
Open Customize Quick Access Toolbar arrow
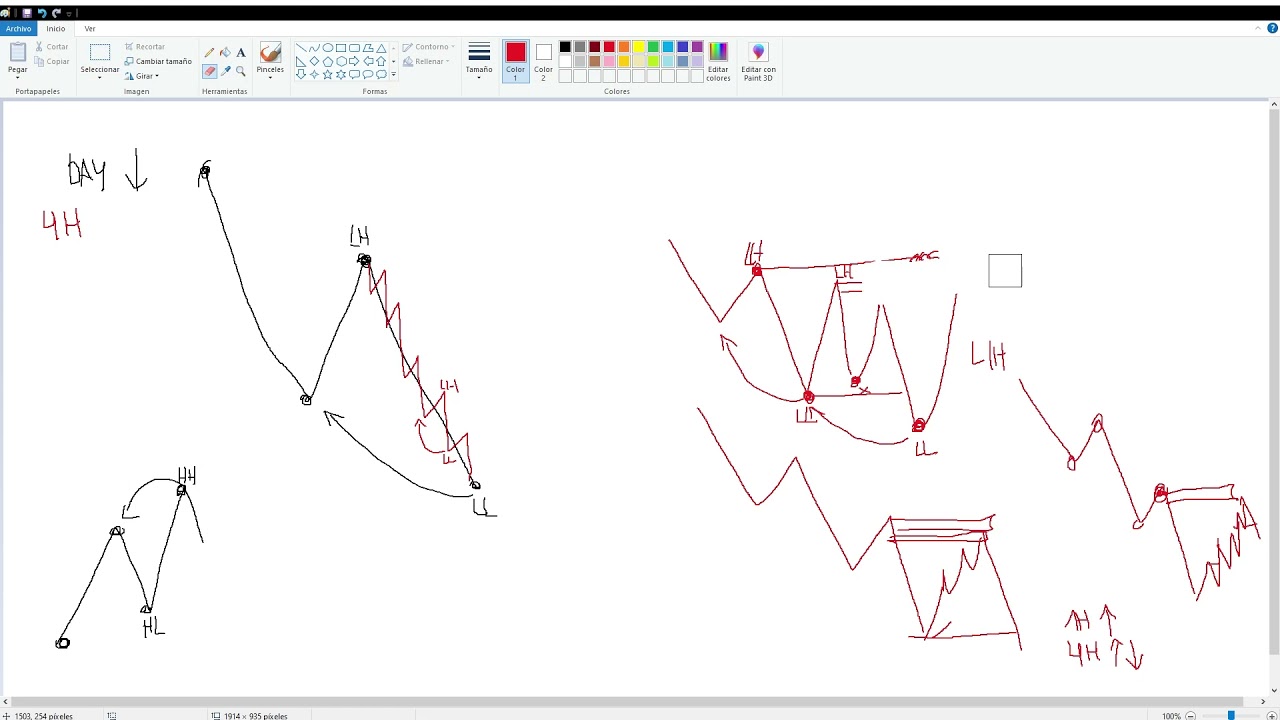point(69,13)
